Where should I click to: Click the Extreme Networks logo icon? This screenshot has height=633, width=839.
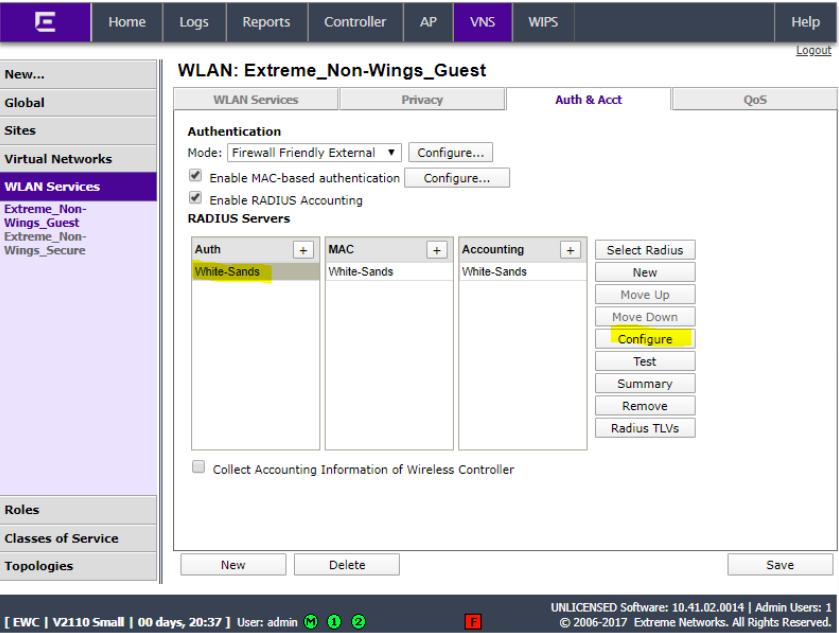45,22
